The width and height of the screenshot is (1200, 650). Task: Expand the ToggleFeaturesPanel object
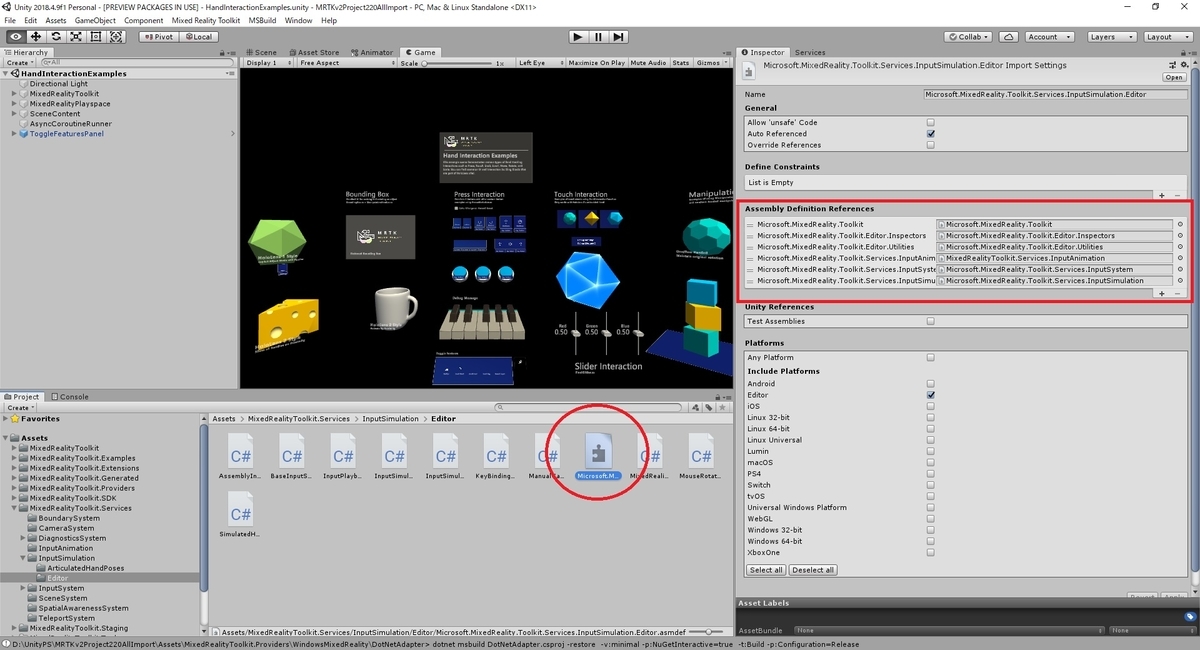click(15, 134)
